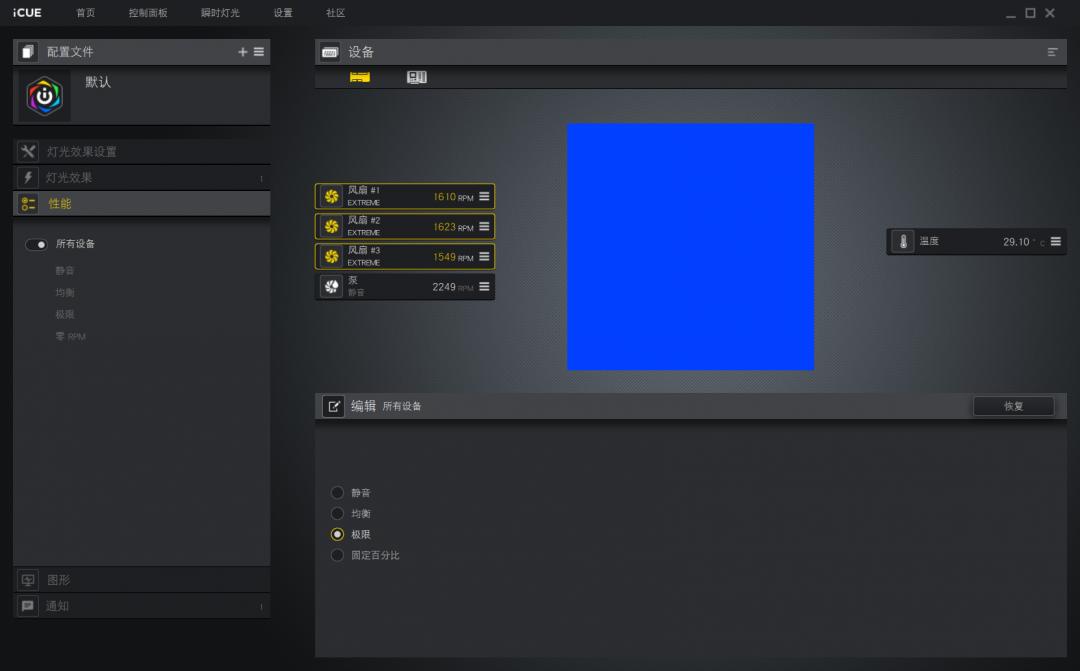Viewport: 1080px width, 671px height.
Task: Open the 图形 graphing section
Action: (141, 580)
